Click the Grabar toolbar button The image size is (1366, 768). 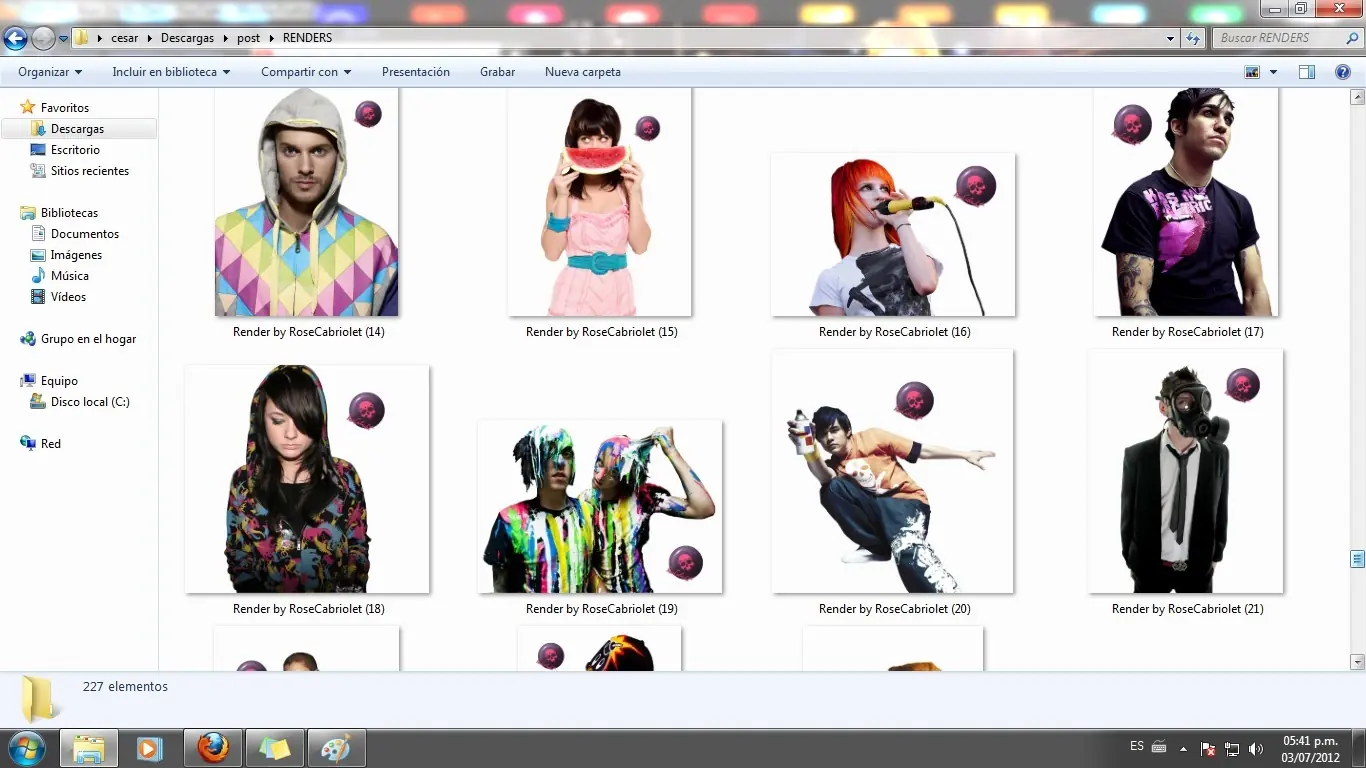point(497,72)
